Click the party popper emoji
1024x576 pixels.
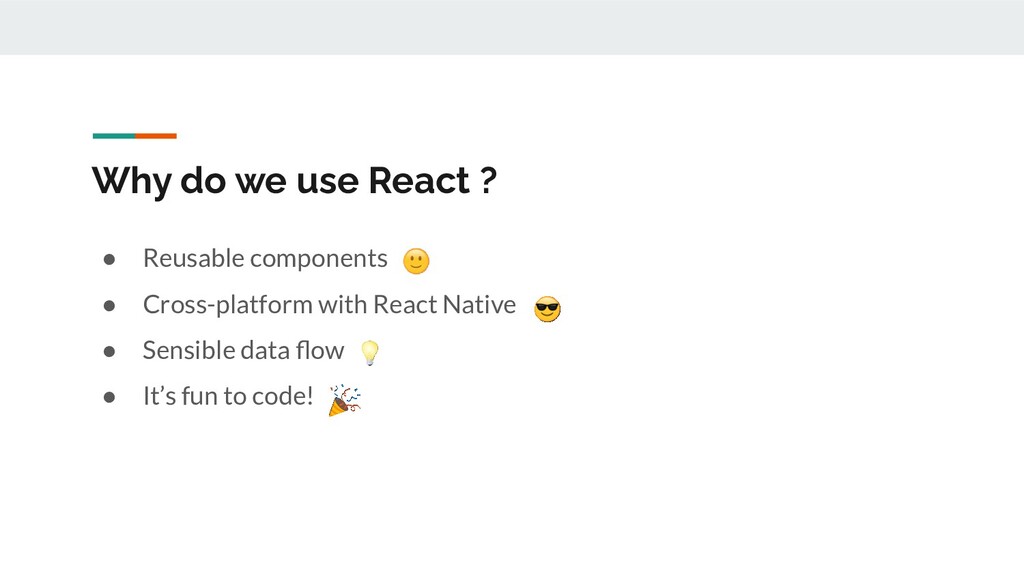tap(344, 399)
